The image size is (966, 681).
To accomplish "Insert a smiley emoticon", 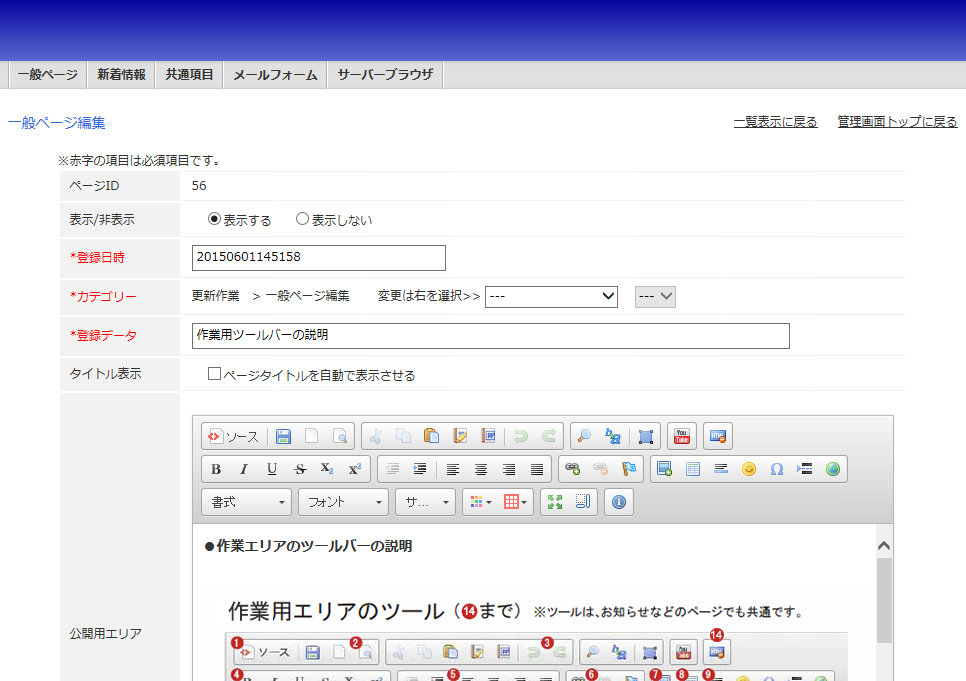I will pos(748,469).
